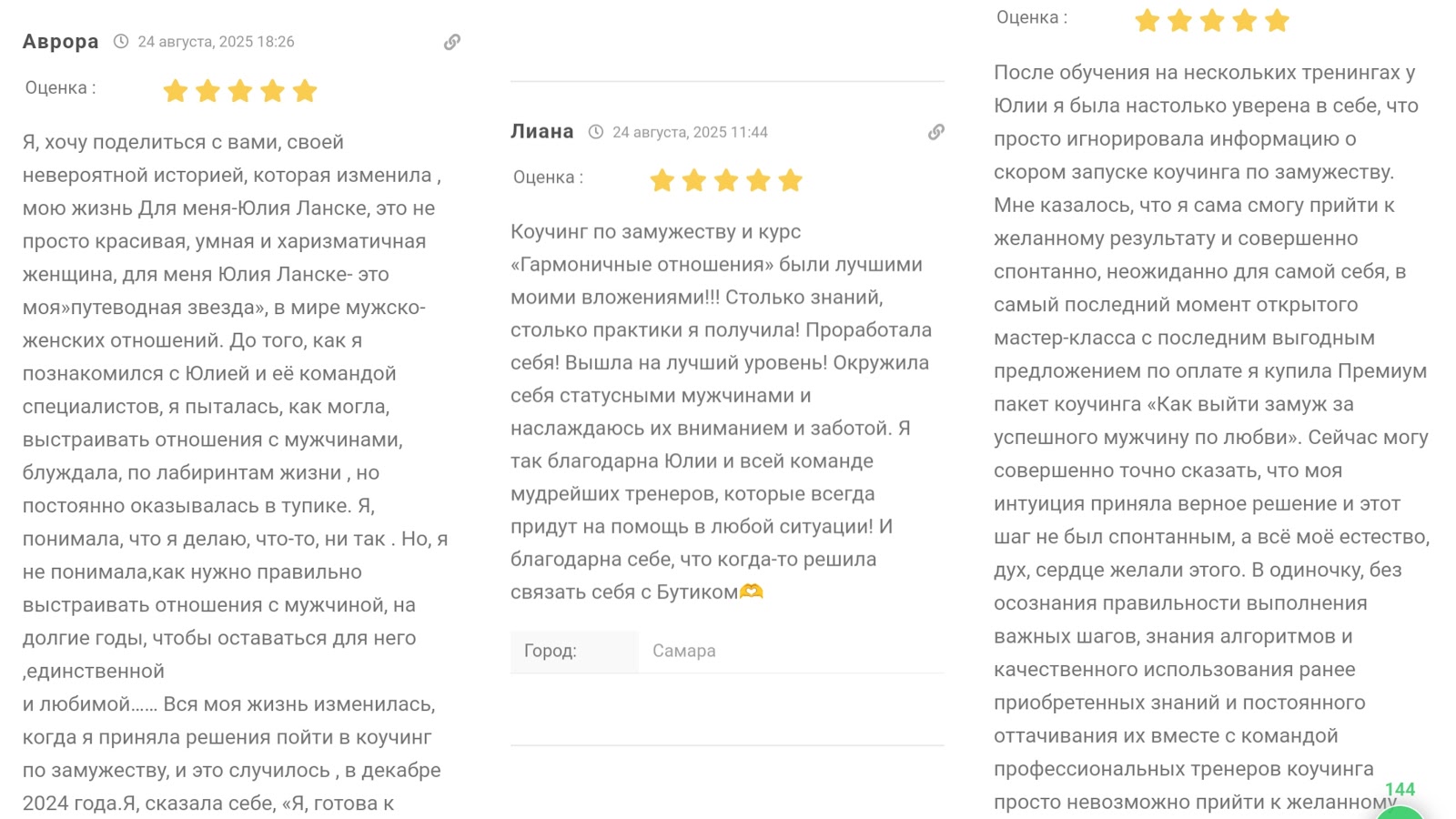This screenshot has height=819, width=1456.
Task: Click first star in Лиана's rating
Action: (x=662, y=180)
